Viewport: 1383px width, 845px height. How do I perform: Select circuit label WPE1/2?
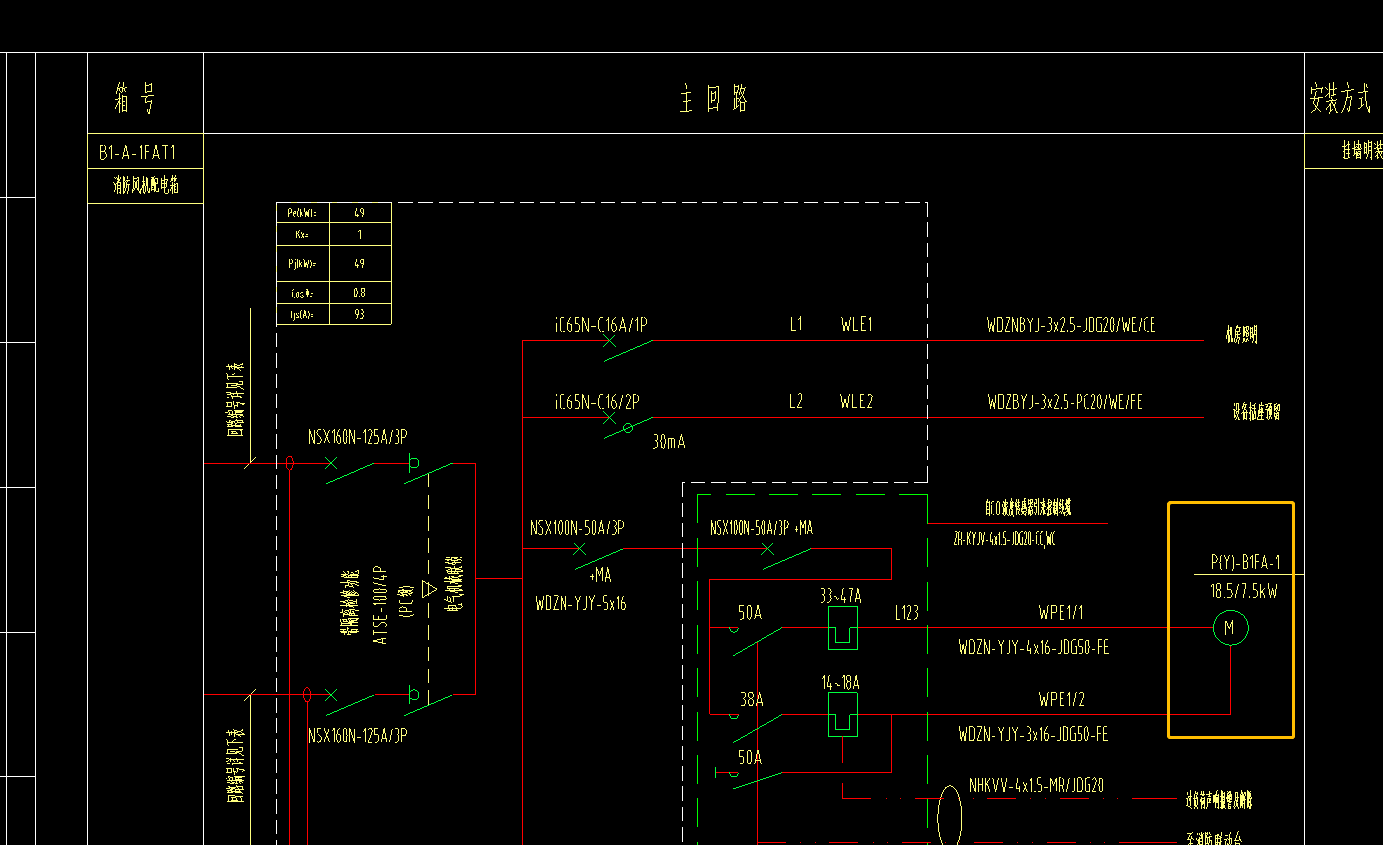[1061, 700]
